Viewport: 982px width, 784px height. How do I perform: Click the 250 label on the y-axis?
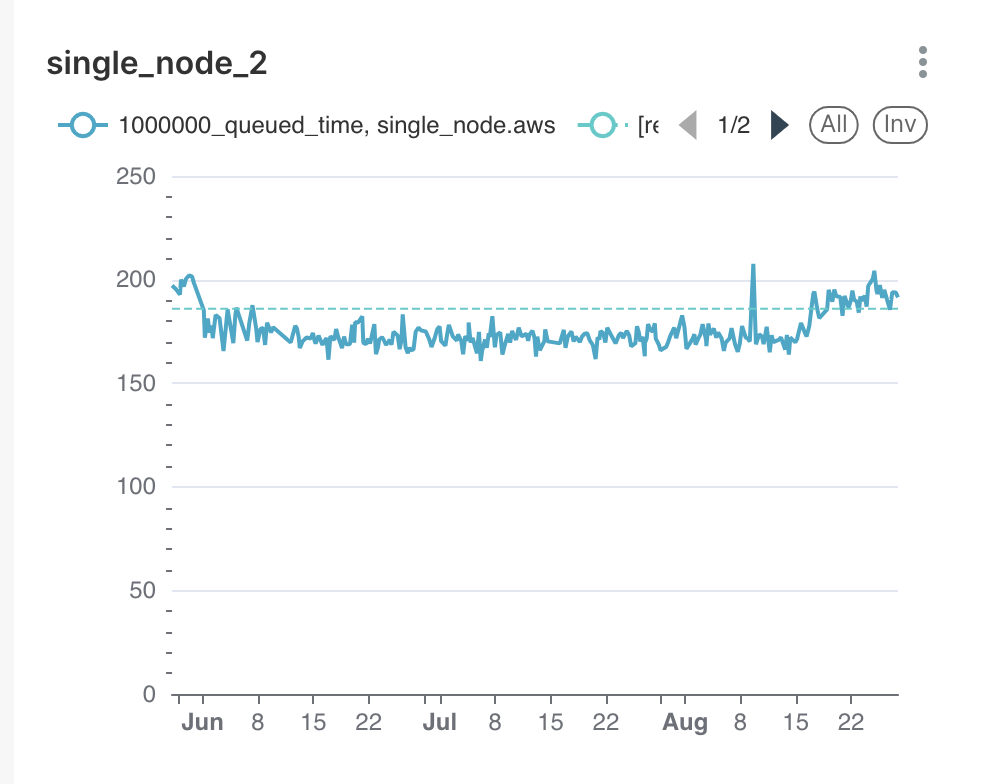tap(137, 176)
